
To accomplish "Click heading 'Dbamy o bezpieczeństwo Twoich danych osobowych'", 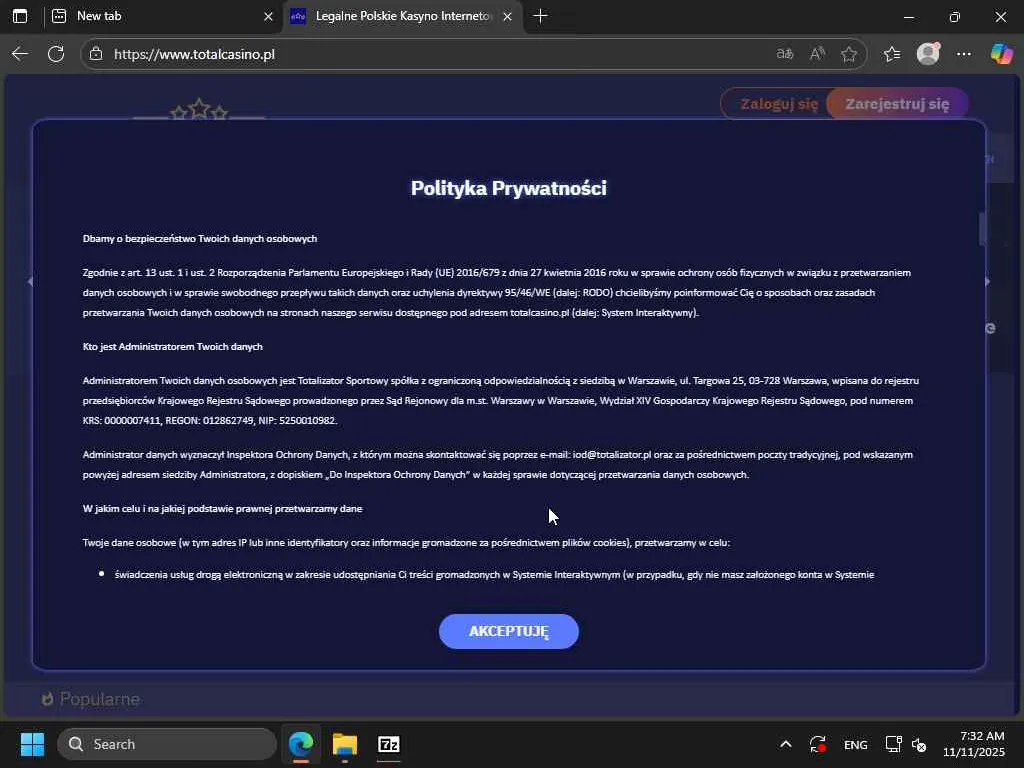I will 200,238.
